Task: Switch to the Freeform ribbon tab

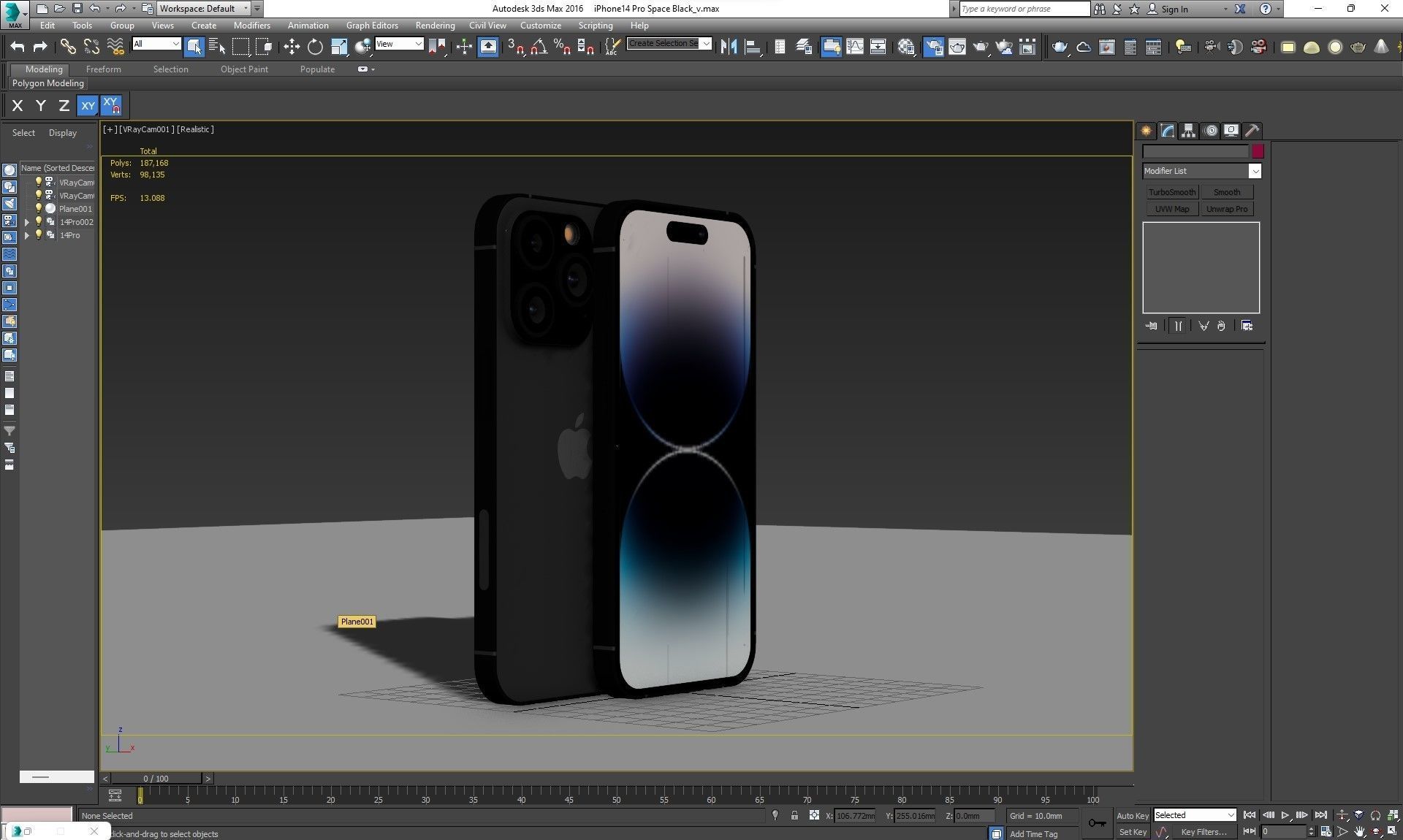Action: pyautogui.click(x=103, y=69)
